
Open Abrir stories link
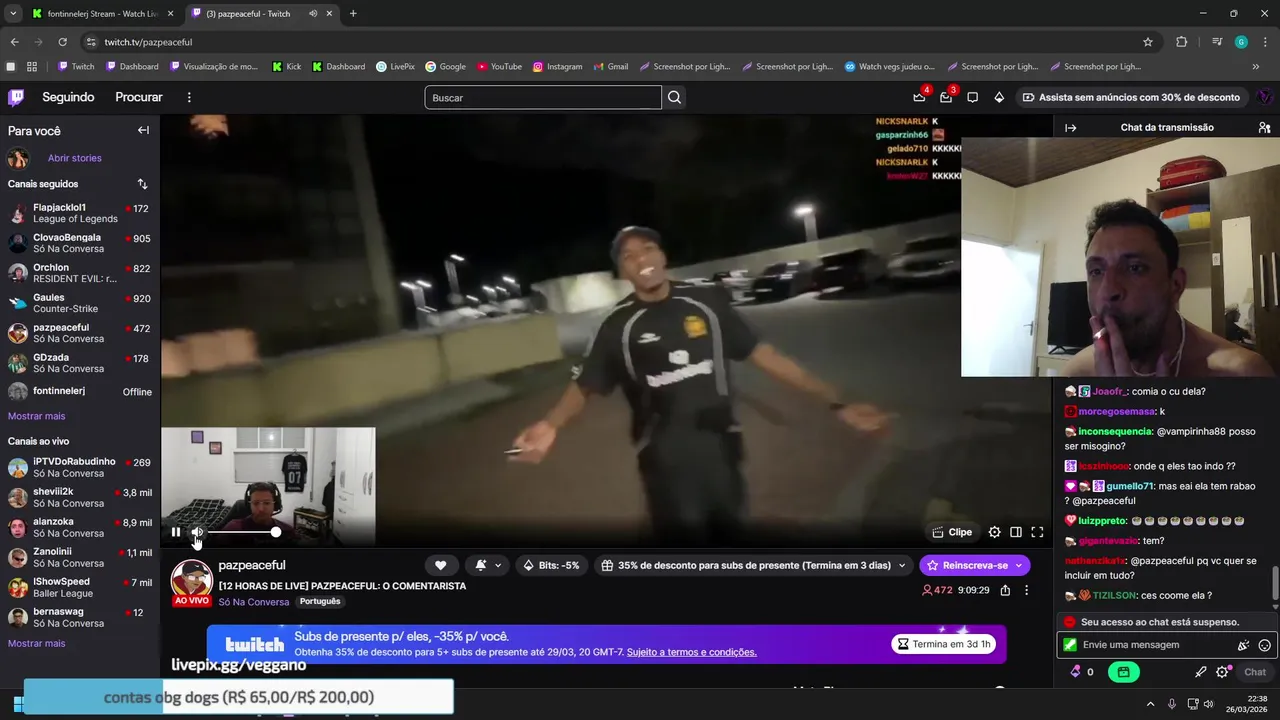tap(75, 158)
